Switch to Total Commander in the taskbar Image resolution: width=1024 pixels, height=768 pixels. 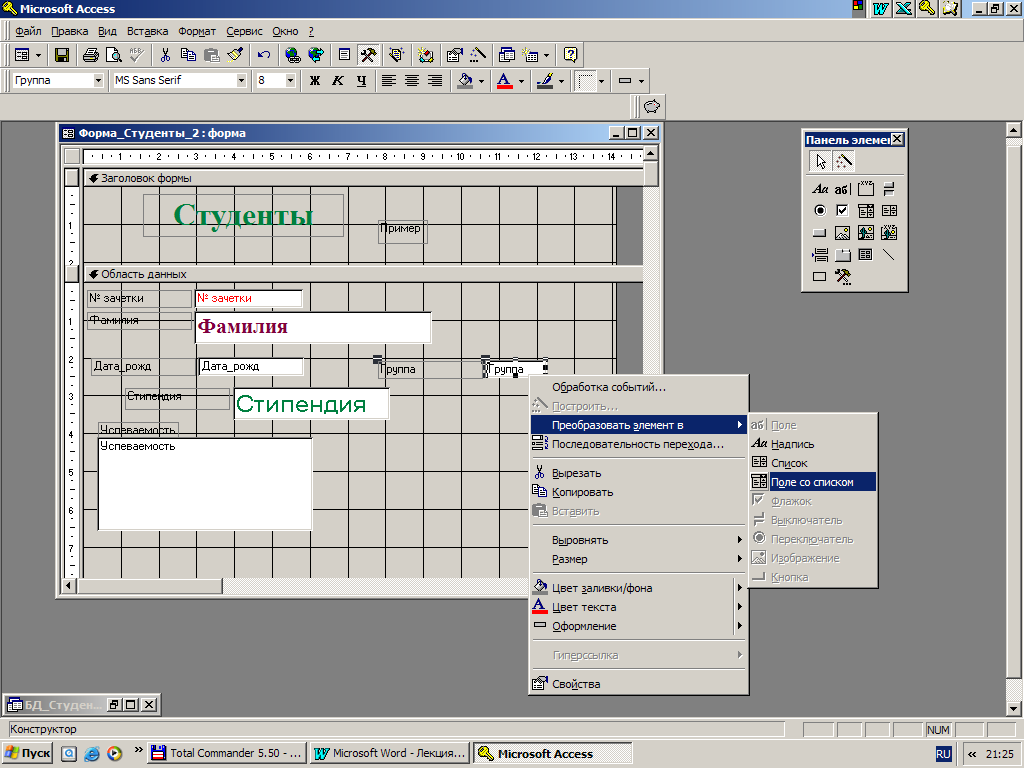point(227,753)
